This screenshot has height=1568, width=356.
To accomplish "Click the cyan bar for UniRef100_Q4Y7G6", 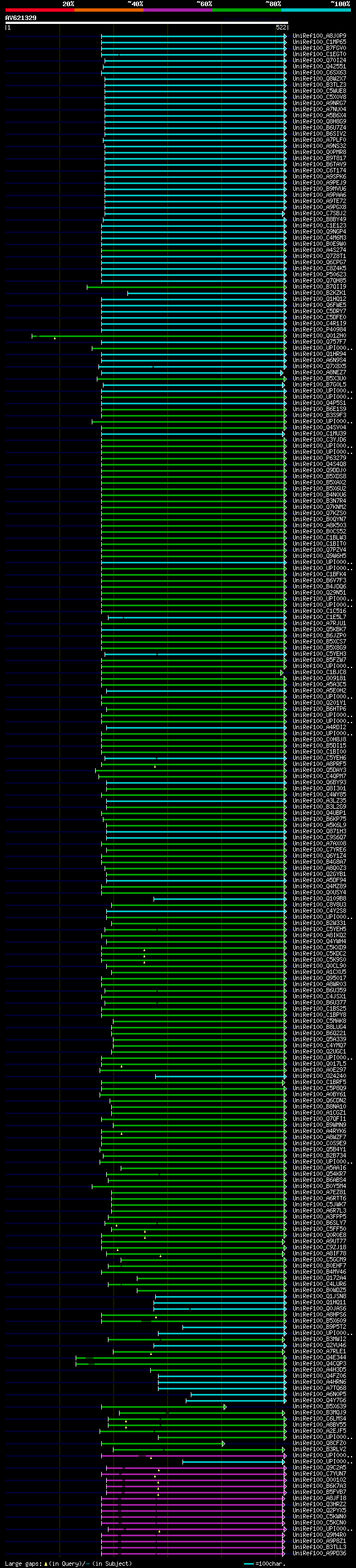I will click(x=236, y=1401).
